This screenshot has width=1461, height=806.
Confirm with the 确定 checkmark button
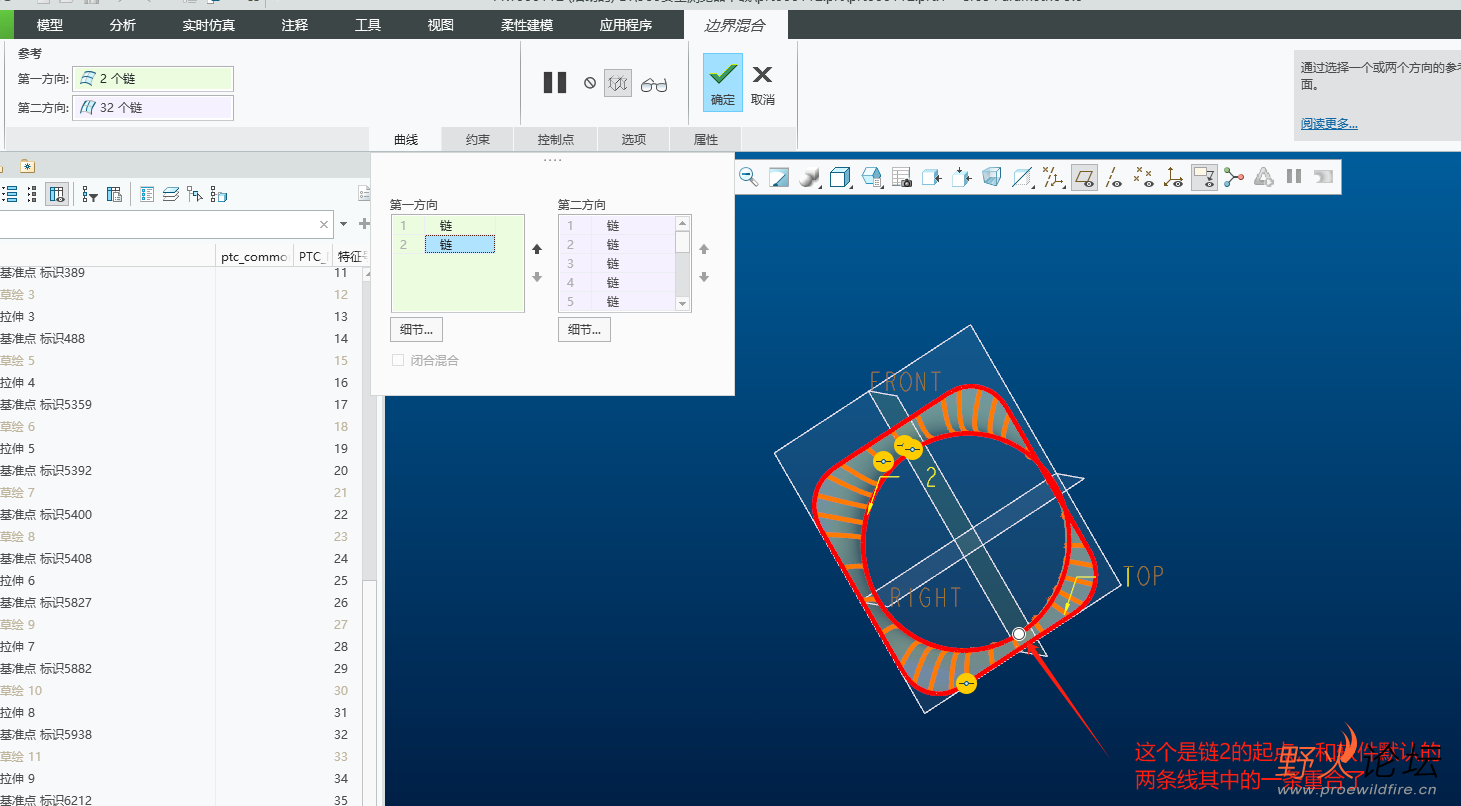pos(723,82)
